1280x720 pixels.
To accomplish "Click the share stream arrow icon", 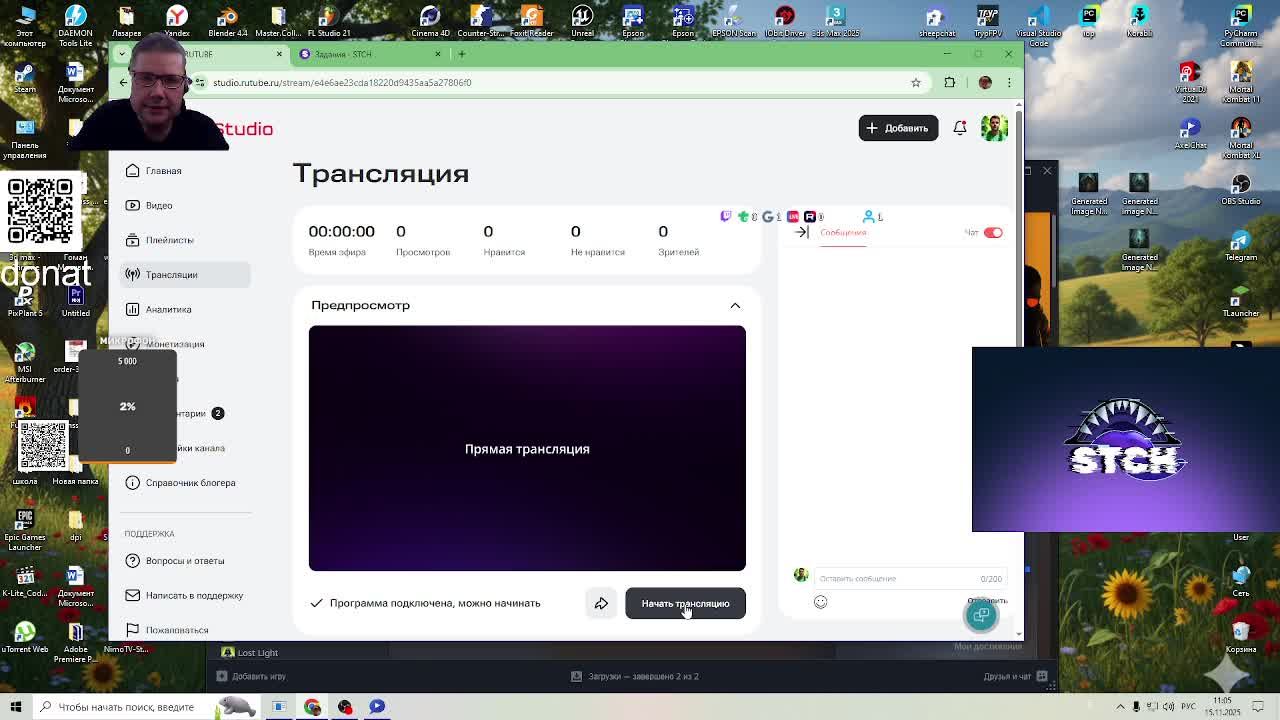I will pyautogui.click(x=601, y=603).
